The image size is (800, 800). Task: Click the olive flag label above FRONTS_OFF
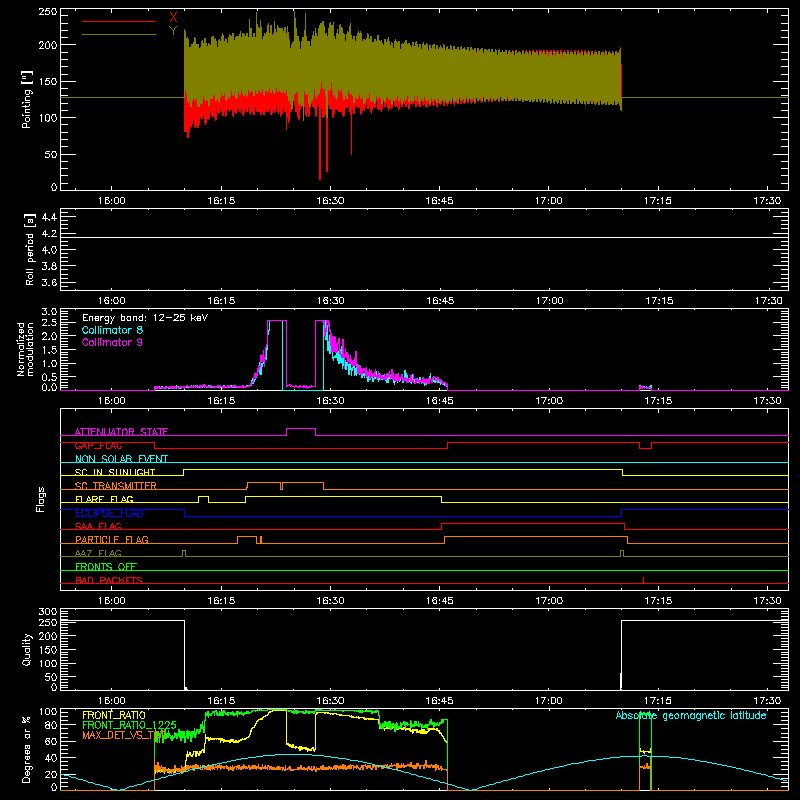click(x=98, y=553)
